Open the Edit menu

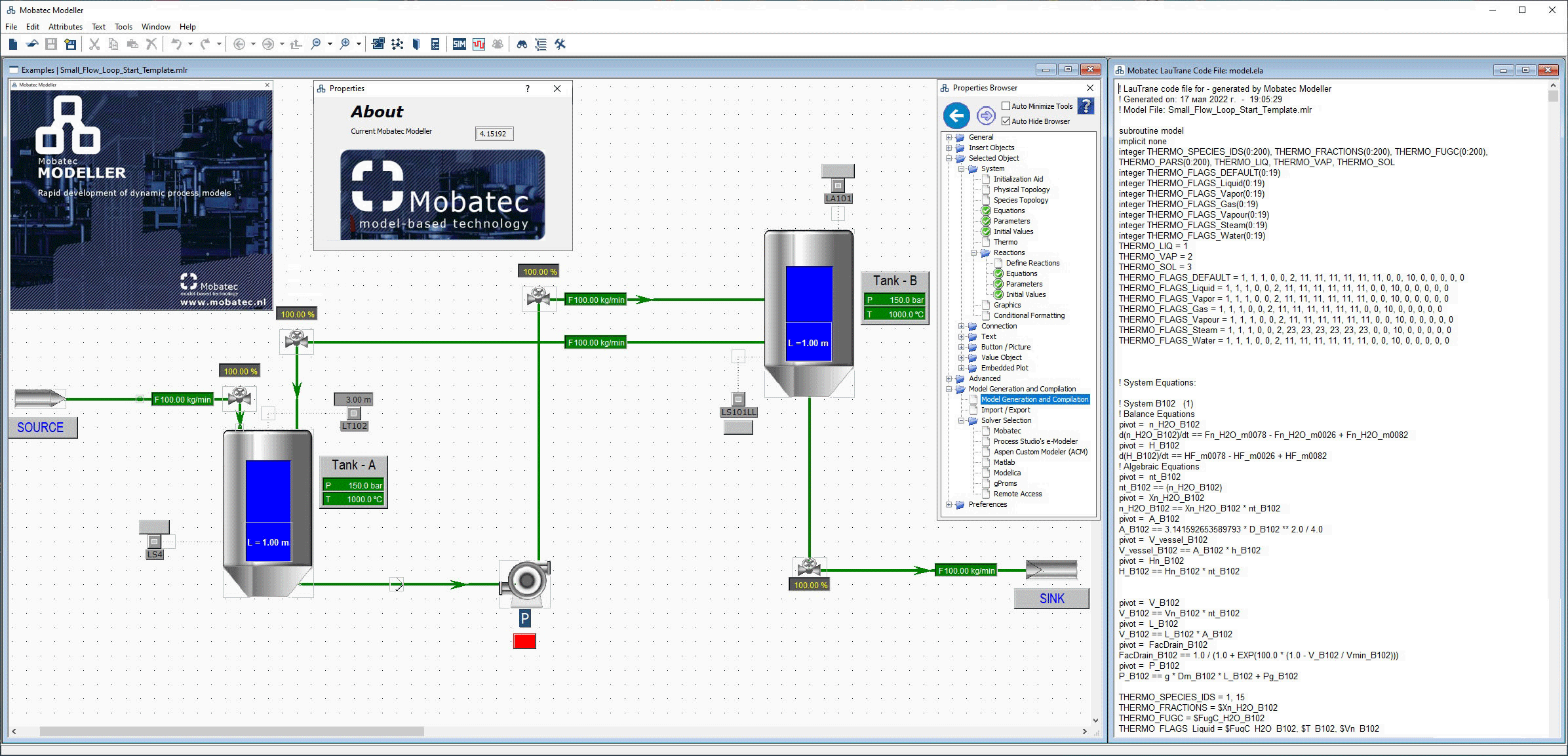[x=33, y=27]
